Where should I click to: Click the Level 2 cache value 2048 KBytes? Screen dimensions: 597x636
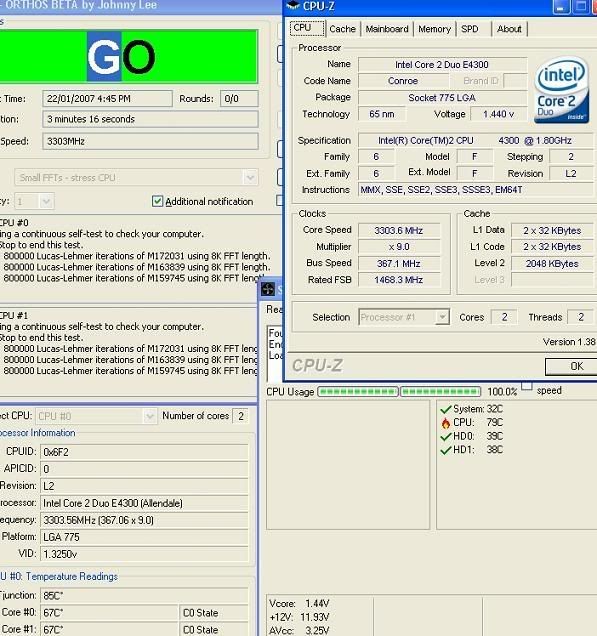[x=552, y=264]
